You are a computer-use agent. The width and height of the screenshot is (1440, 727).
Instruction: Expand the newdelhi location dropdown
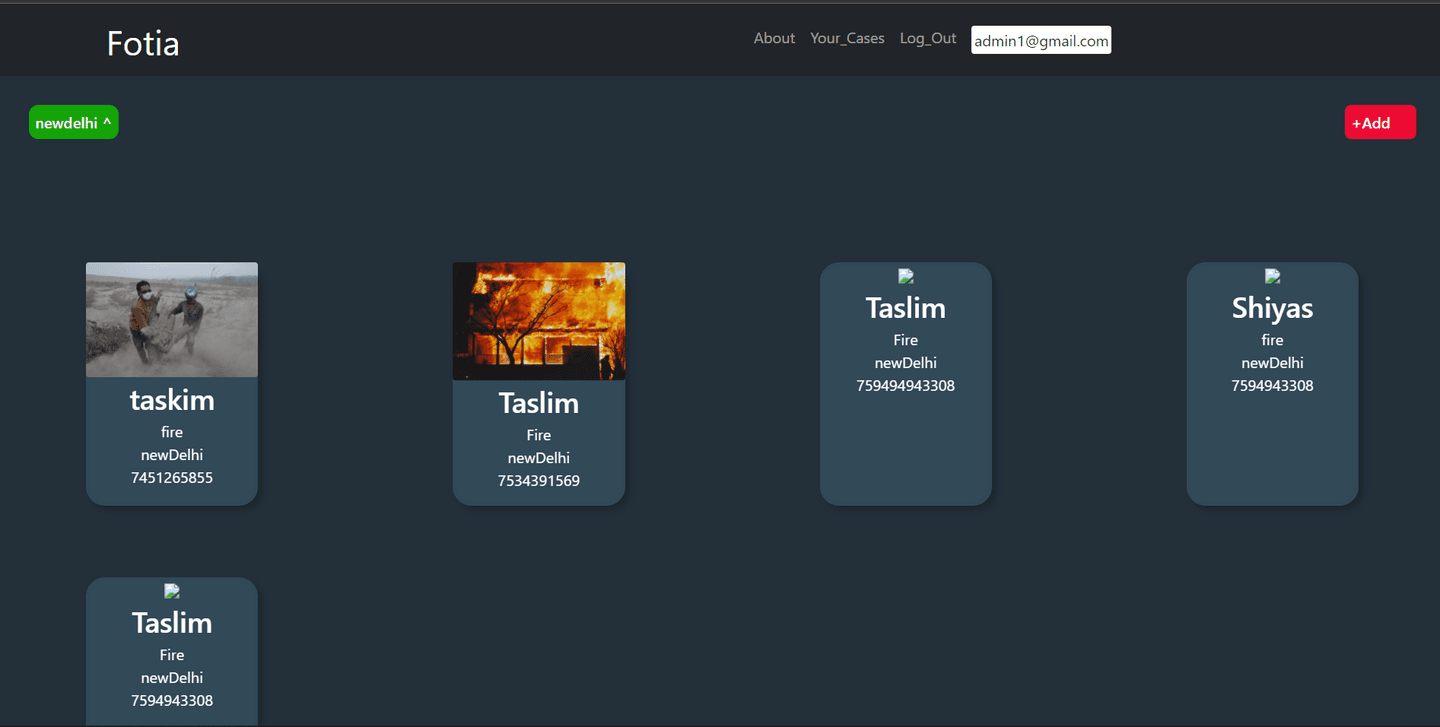pos(74,122)
